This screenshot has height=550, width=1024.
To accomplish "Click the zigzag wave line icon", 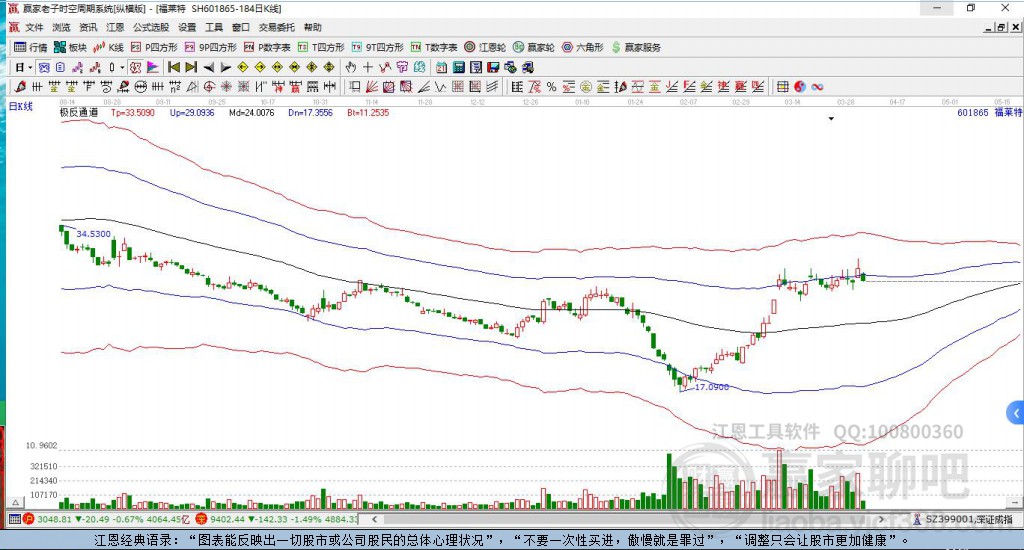I will click(440, 87).
